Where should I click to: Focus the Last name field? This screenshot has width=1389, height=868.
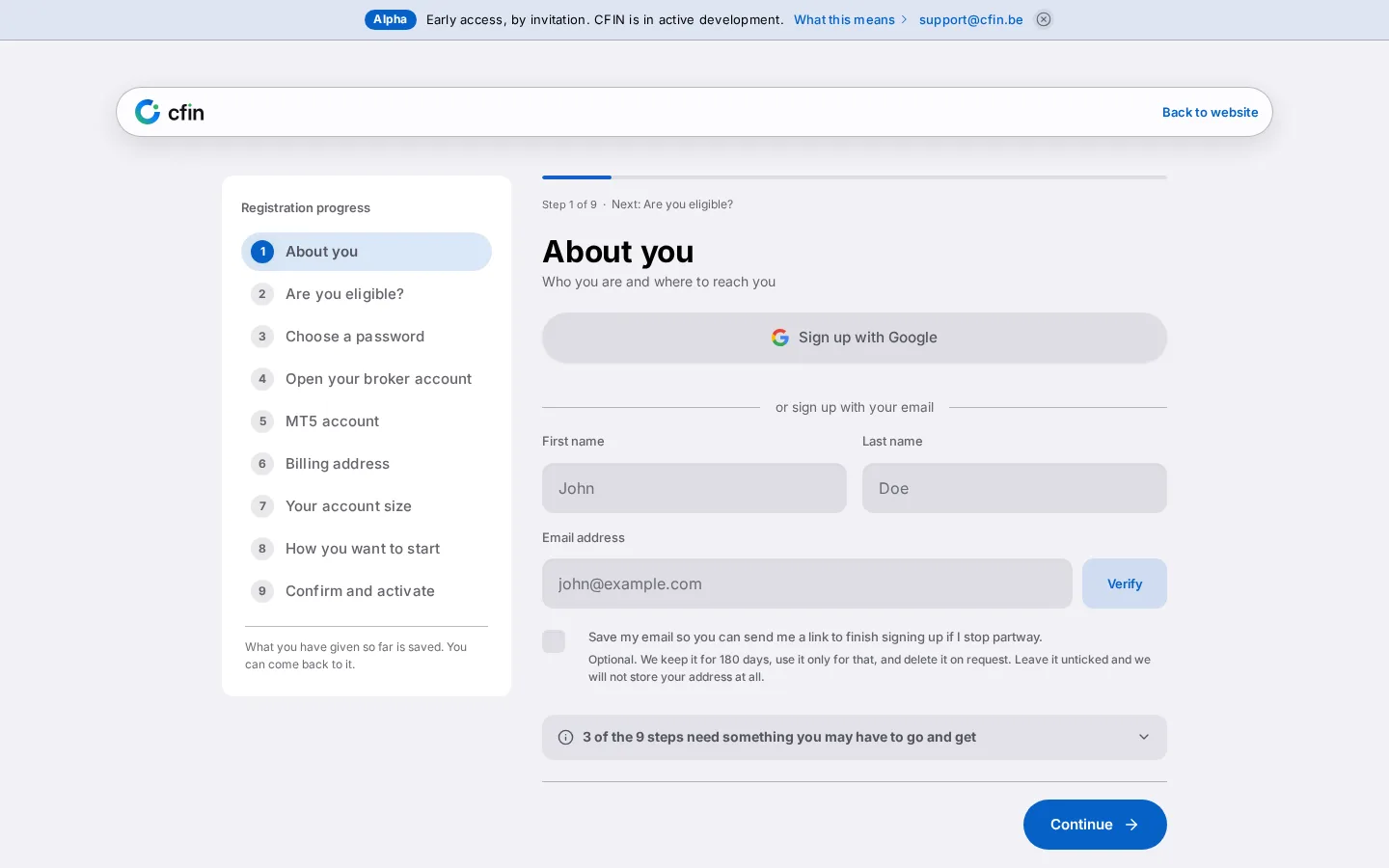[x=1015, y=488]
